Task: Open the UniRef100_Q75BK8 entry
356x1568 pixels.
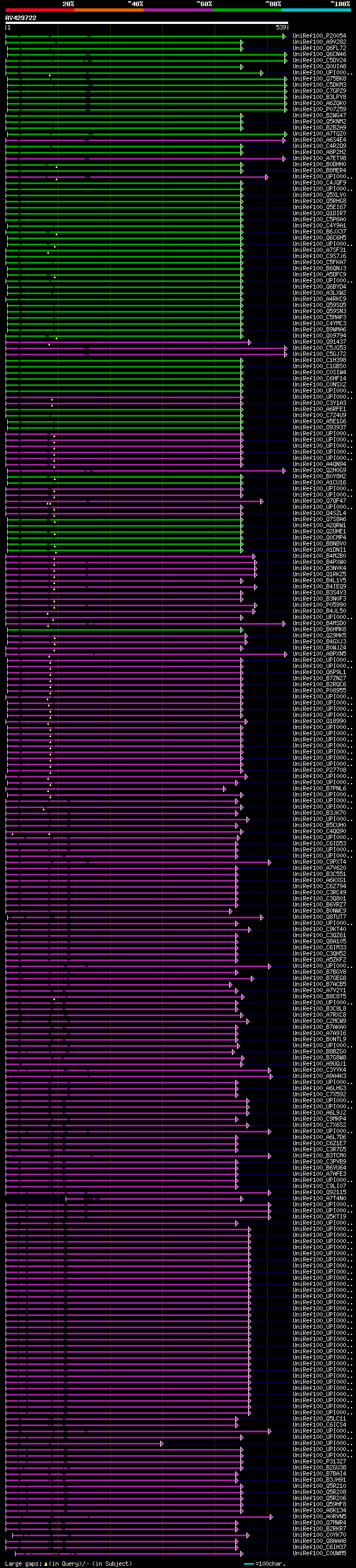Action: click(x=319, y=78)
